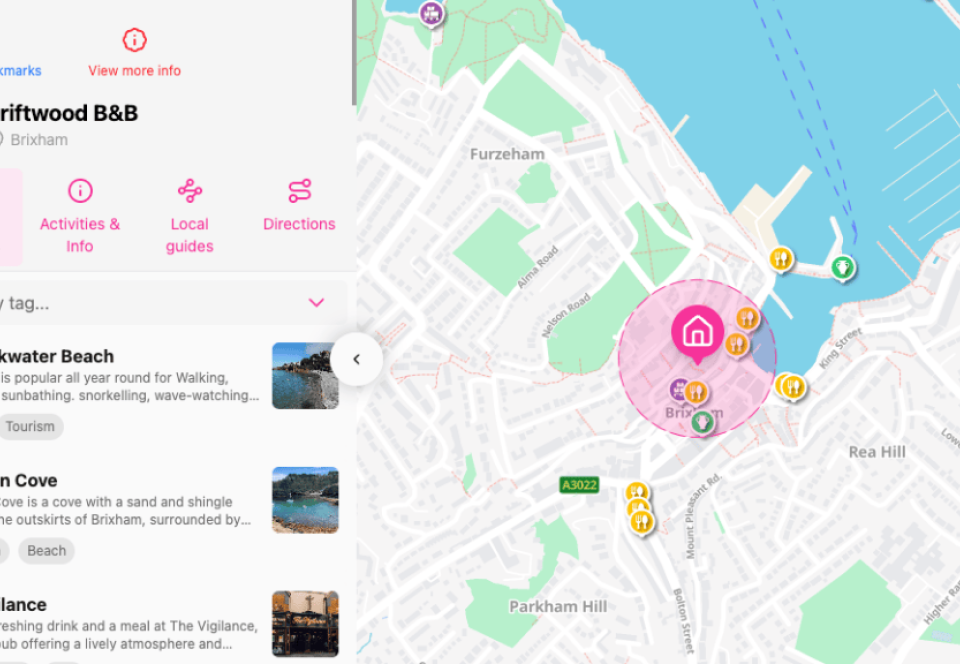Open the bookmarks link
960x664 pixels.
point(20,70)
